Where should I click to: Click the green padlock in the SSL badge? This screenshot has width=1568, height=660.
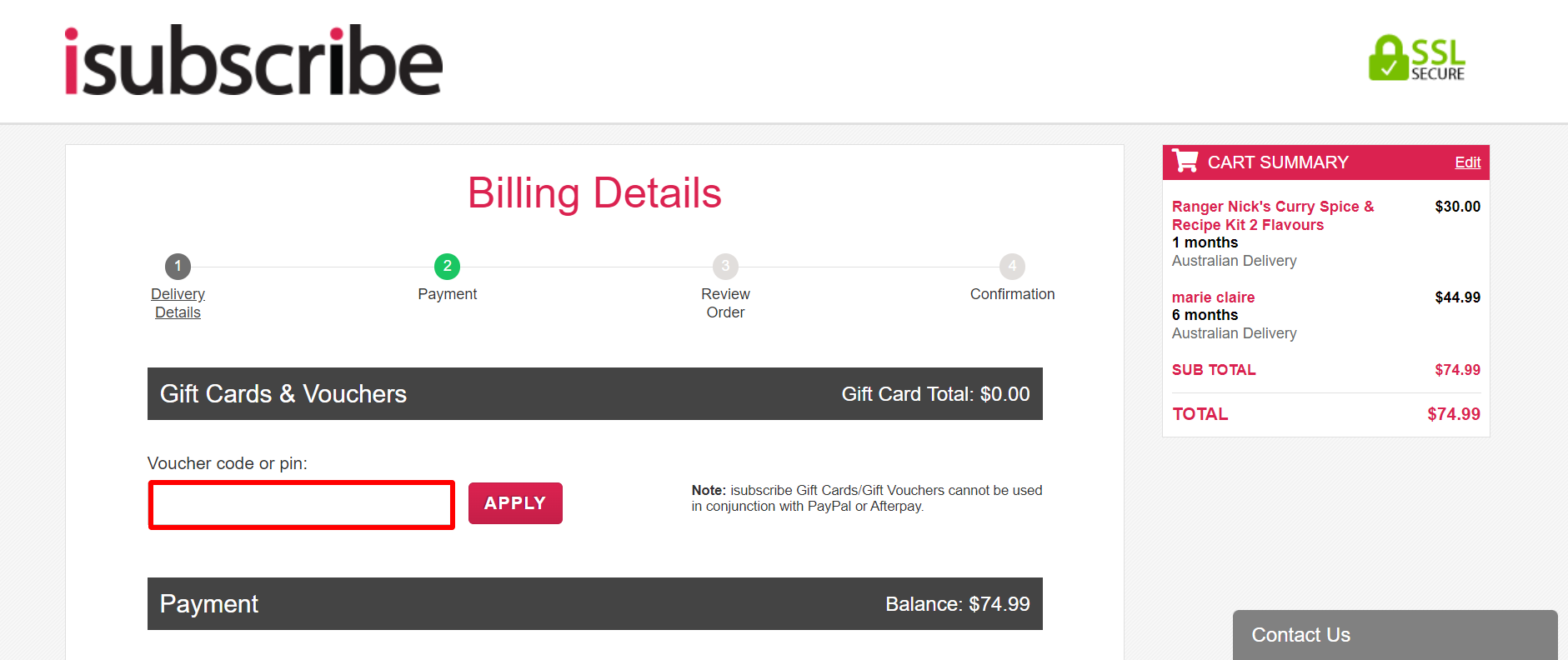tap(1387, 58)
